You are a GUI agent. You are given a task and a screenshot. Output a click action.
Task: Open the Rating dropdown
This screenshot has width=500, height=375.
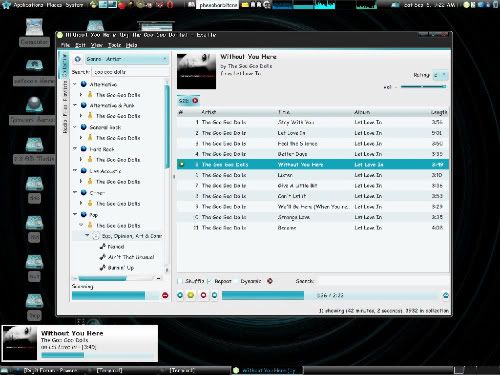coord(440,76)
